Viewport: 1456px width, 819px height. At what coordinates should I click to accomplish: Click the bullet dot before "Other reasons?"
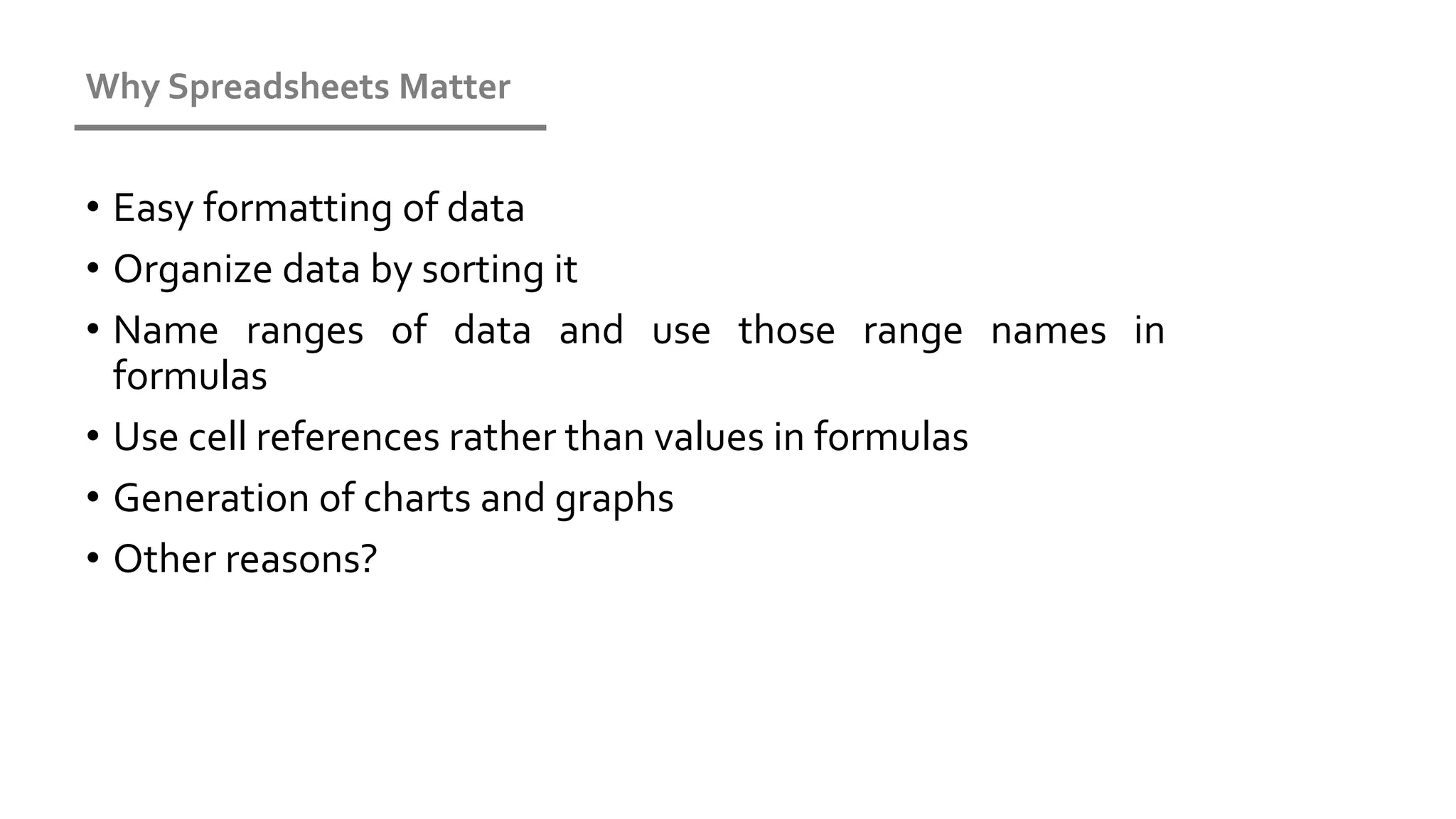click(x=93, y=558)
